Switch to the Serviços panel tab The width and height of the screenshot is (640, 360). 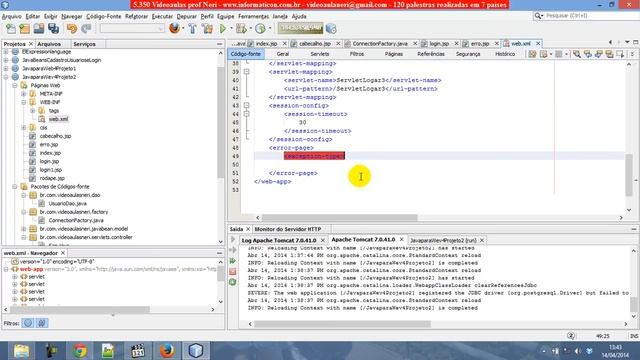84,44
